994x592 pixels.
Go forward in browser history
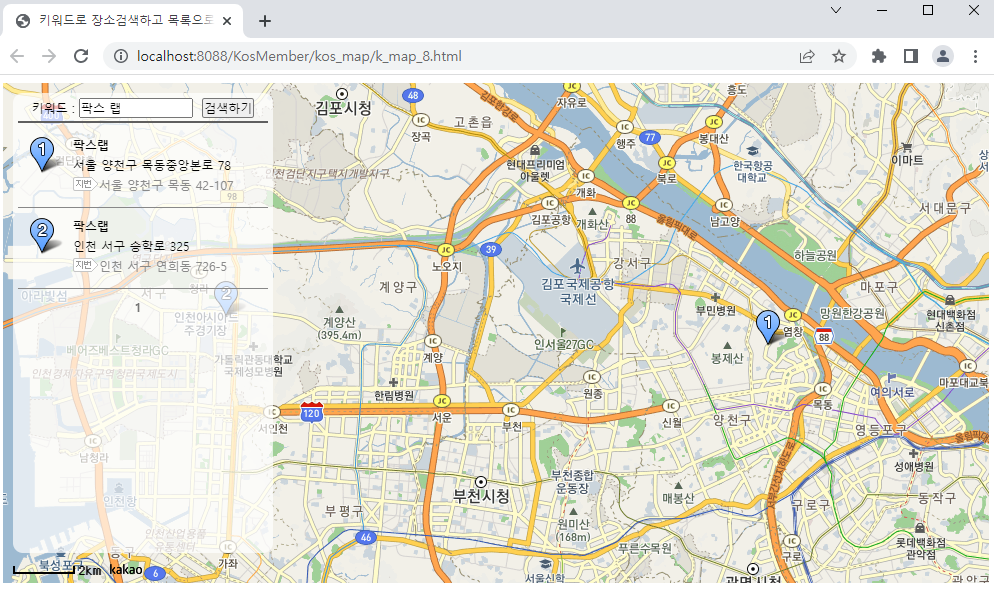pos(49,56)
